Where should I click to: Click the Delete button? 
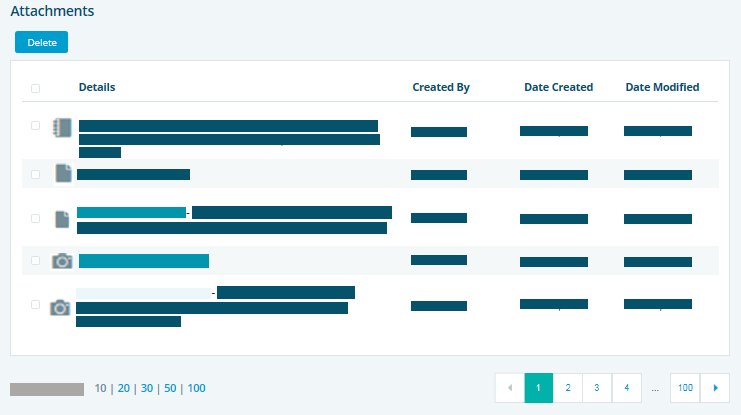click(x=42, y=42)
